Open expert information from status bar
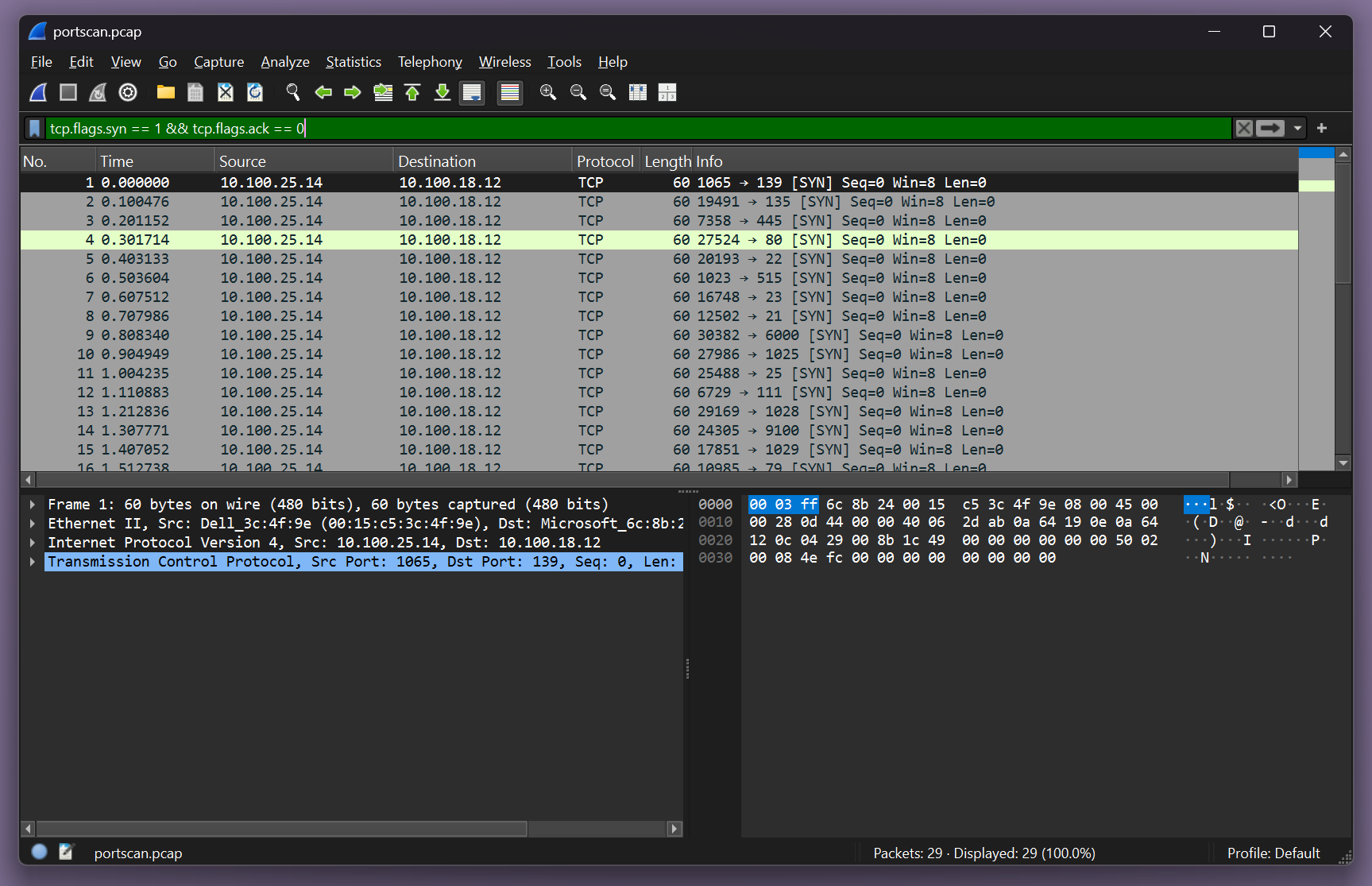 (x=39, y=852)
